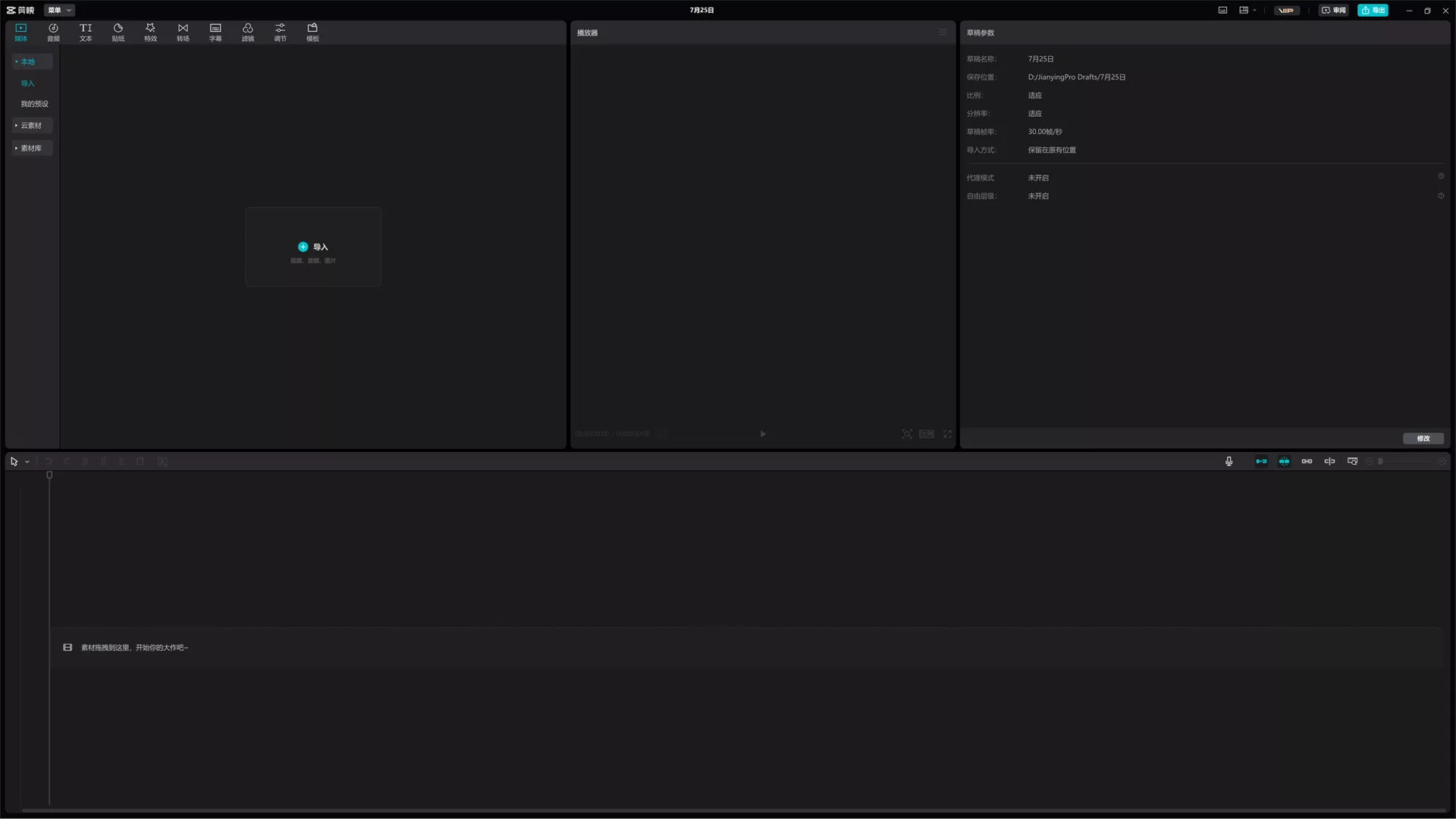
Task: Toggle main track magnet snapping
Action: (x=1261, y=461)
